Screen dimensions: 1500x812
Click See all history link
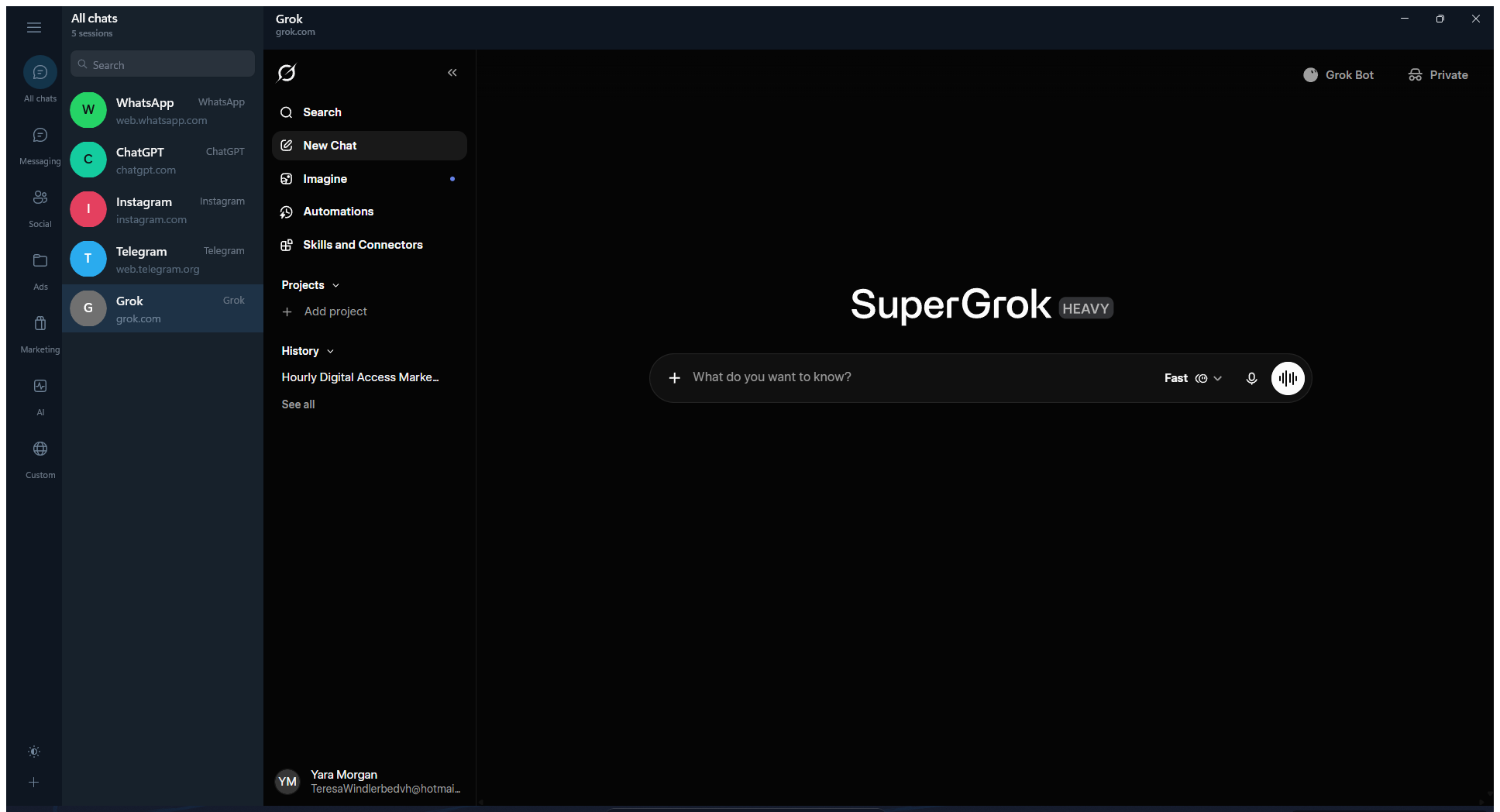tap(298, 404)
